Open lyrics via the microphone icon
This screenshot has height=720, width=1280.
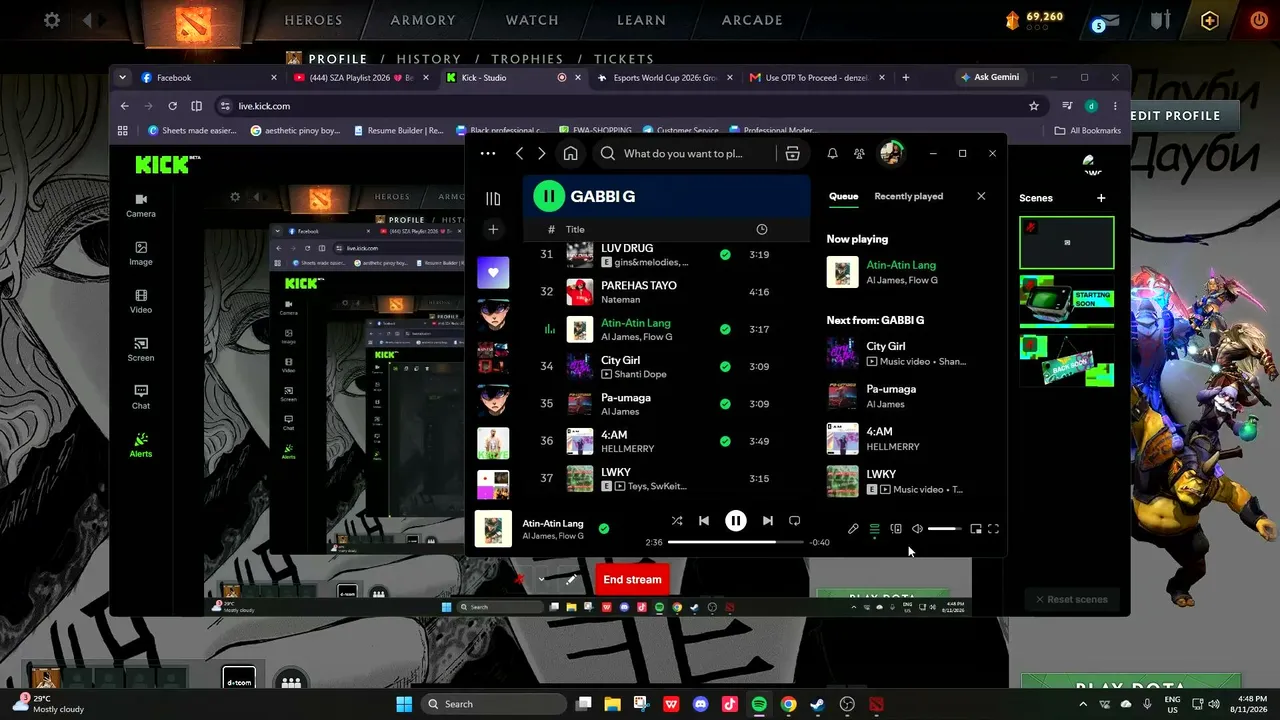853,528
